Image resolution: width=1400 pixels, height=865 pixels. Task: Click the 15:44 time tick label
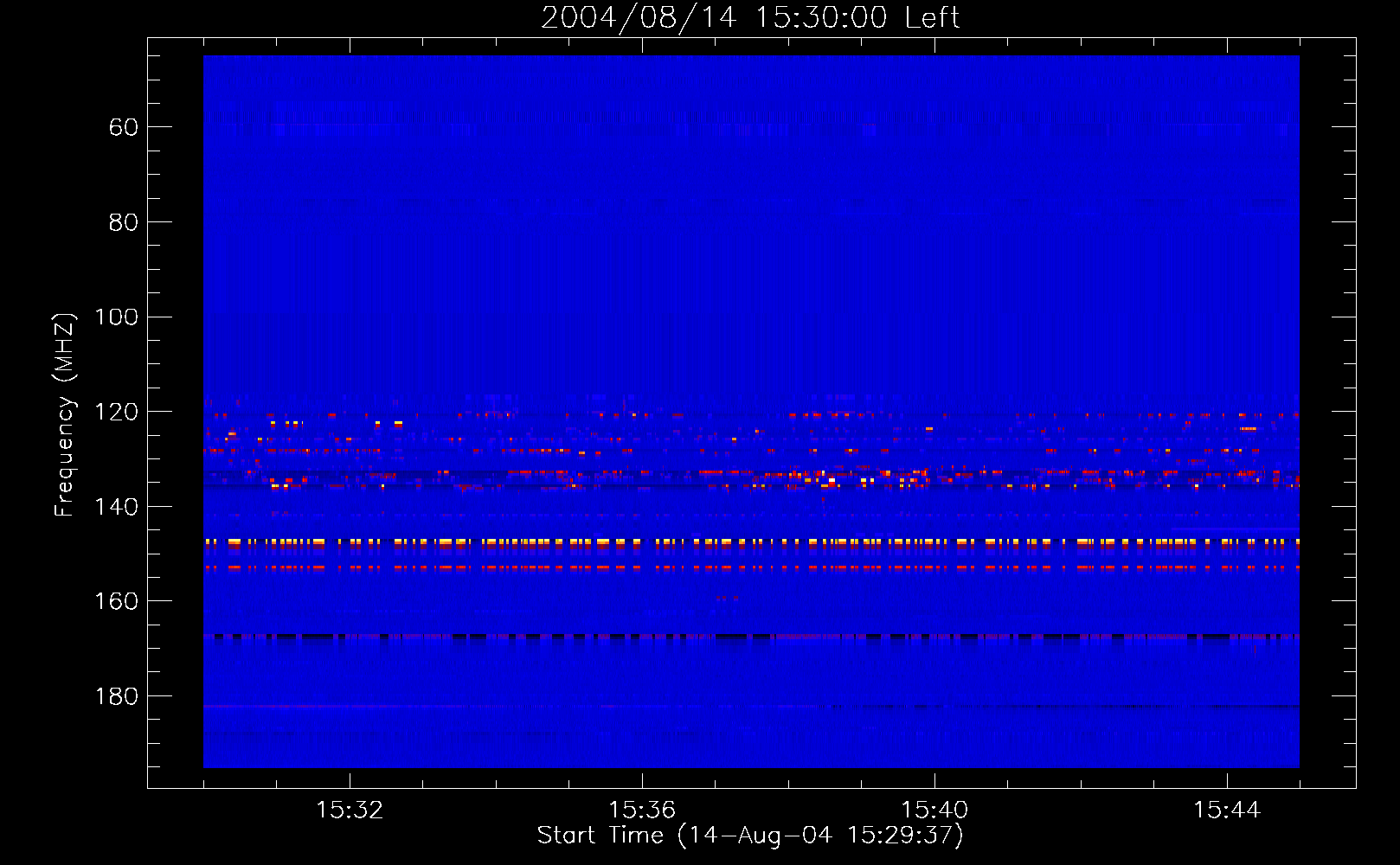coord(1227,811)
